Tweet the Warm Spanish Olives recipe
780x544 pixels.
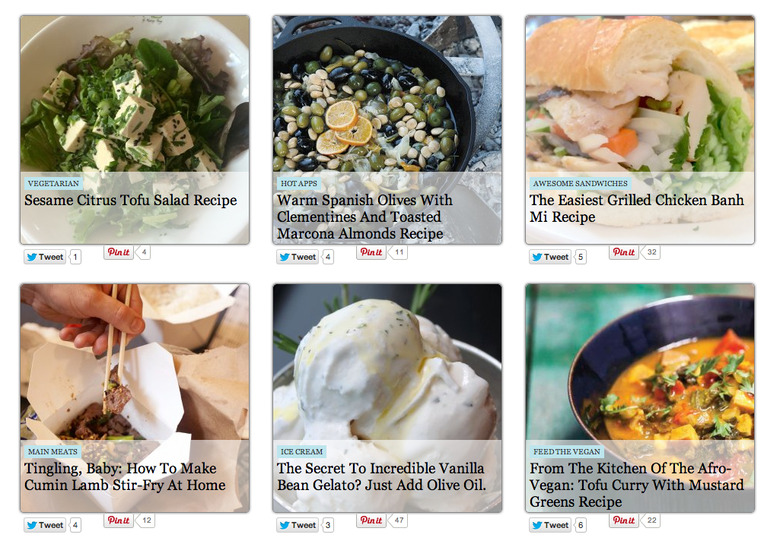297,257
